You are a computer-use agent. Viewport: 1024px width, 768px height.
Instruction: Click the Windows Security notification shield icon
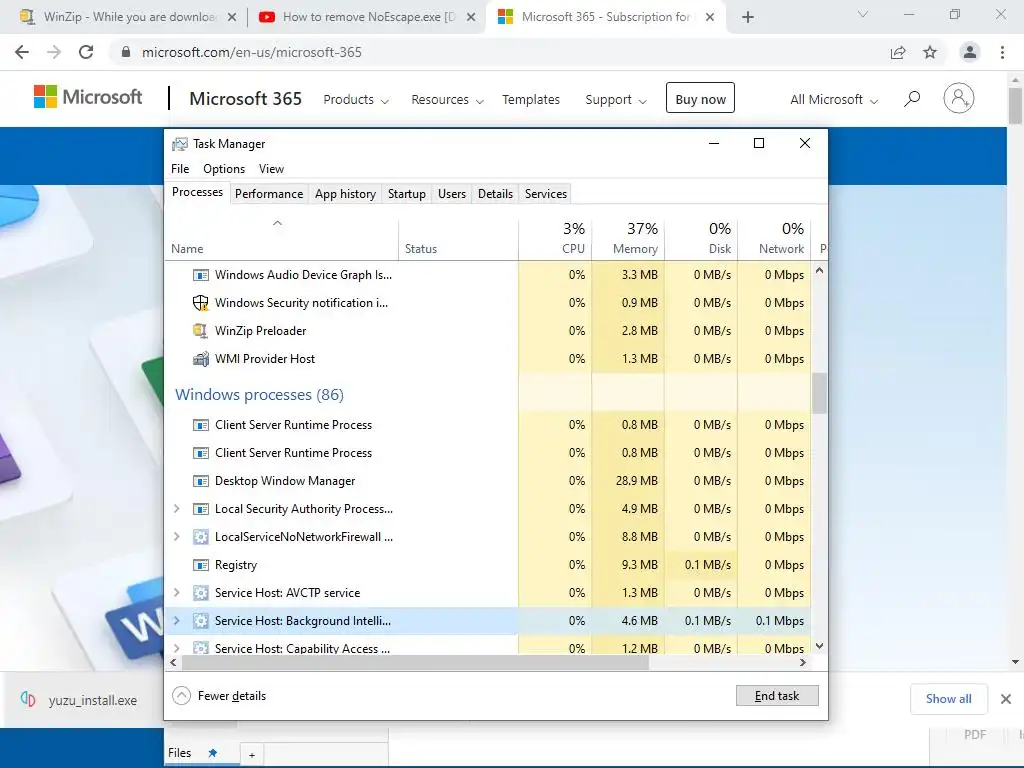click(200, 302)
